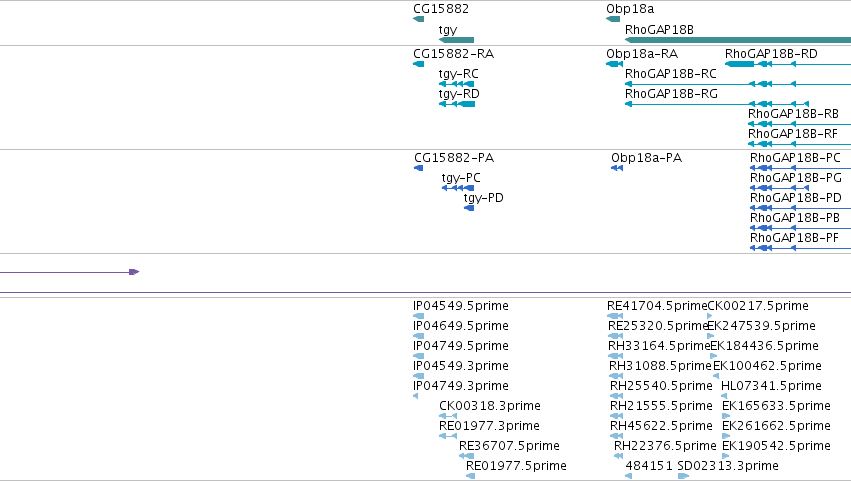The image size is (851, 481).
Task: Click the RhoGAP18B-PC label
Action: pos(795,158)
